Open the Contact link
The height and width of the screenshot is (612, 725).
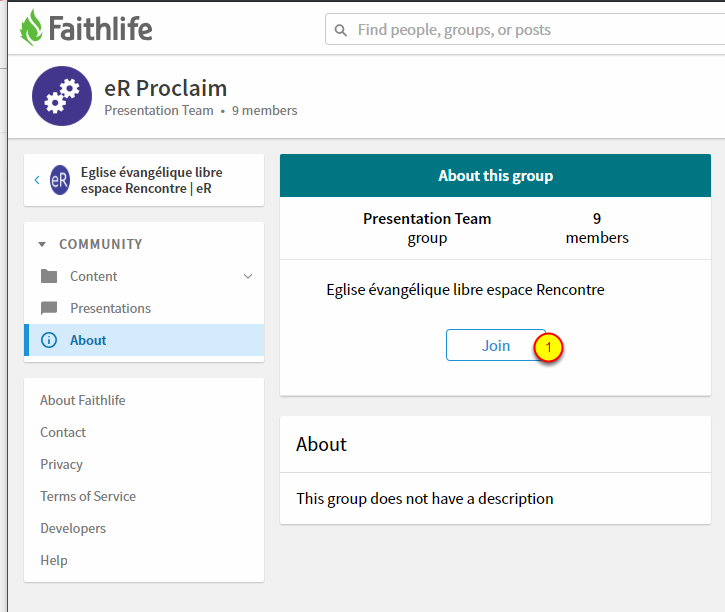(63, 433)
